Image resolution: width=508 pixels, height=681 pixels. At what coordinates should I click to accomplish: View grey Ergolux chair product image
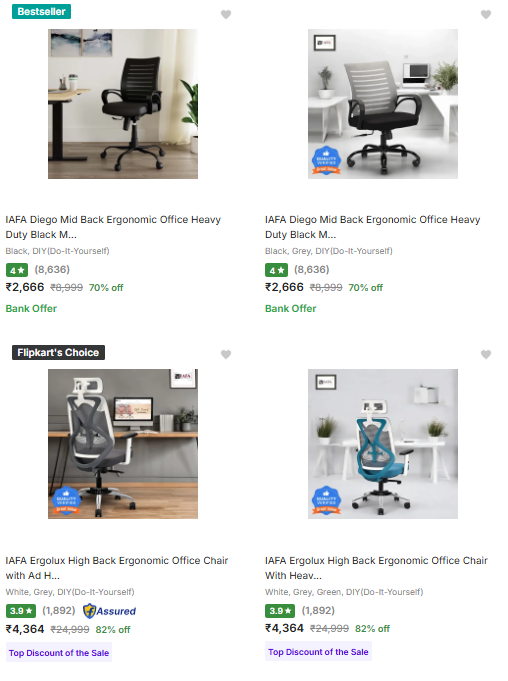pyautogui.click(x=123, y=444)
